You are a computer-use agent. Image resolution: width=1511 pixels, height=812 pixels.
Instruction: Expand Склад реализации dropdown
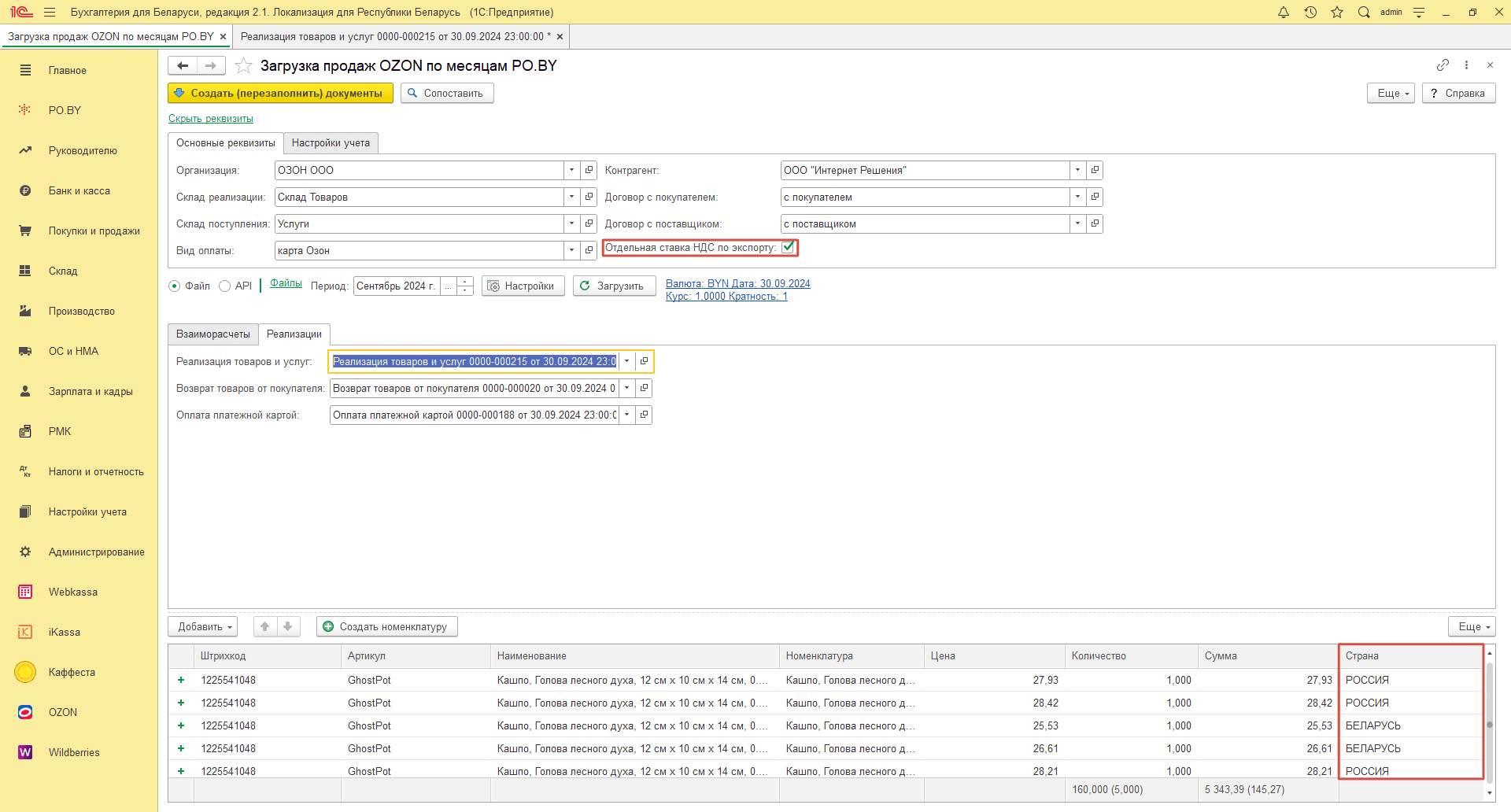pyautogui.click(x=572, y=197)
